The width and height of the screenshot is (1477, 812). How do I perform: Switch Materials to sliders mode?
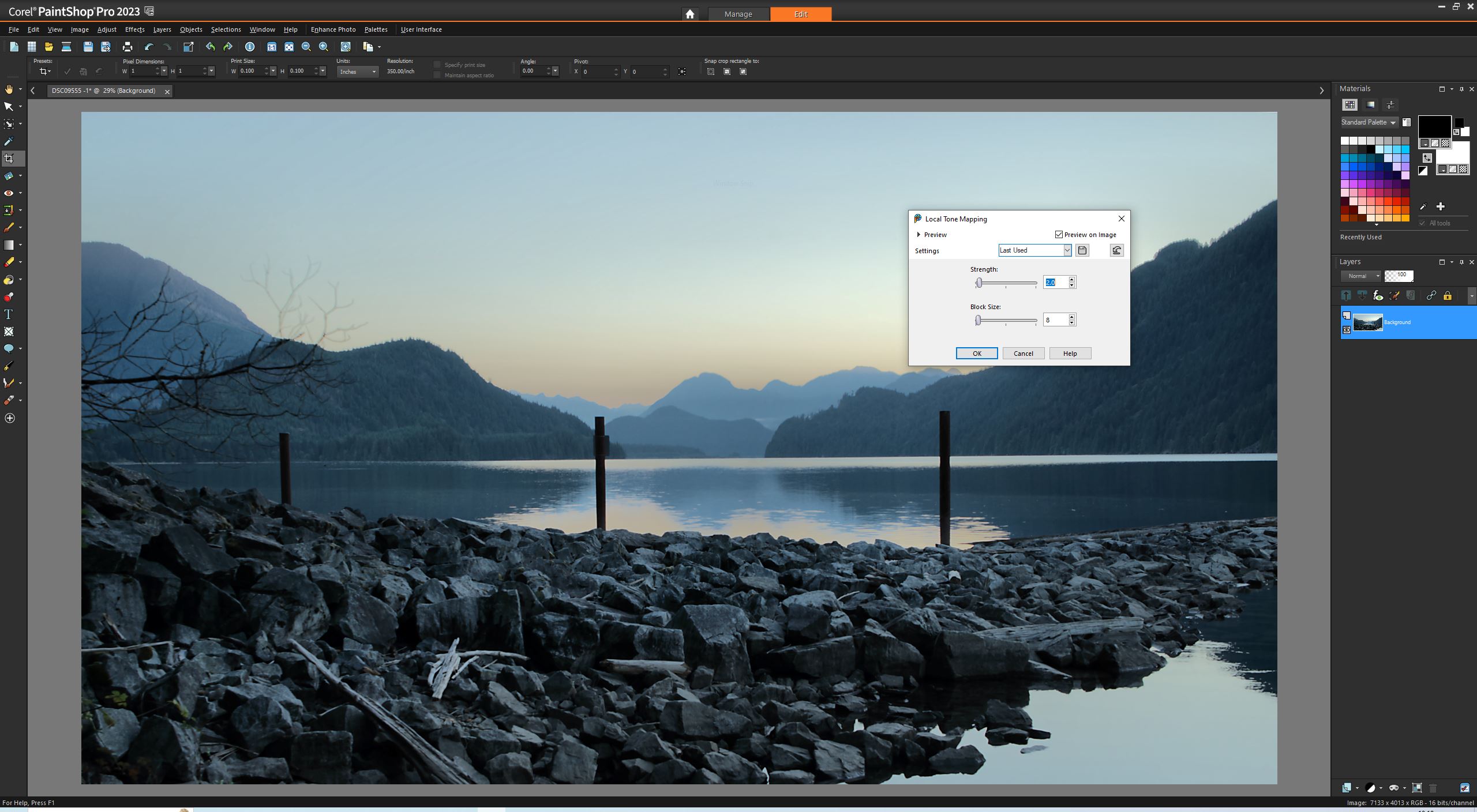(x=1390, y=105)
